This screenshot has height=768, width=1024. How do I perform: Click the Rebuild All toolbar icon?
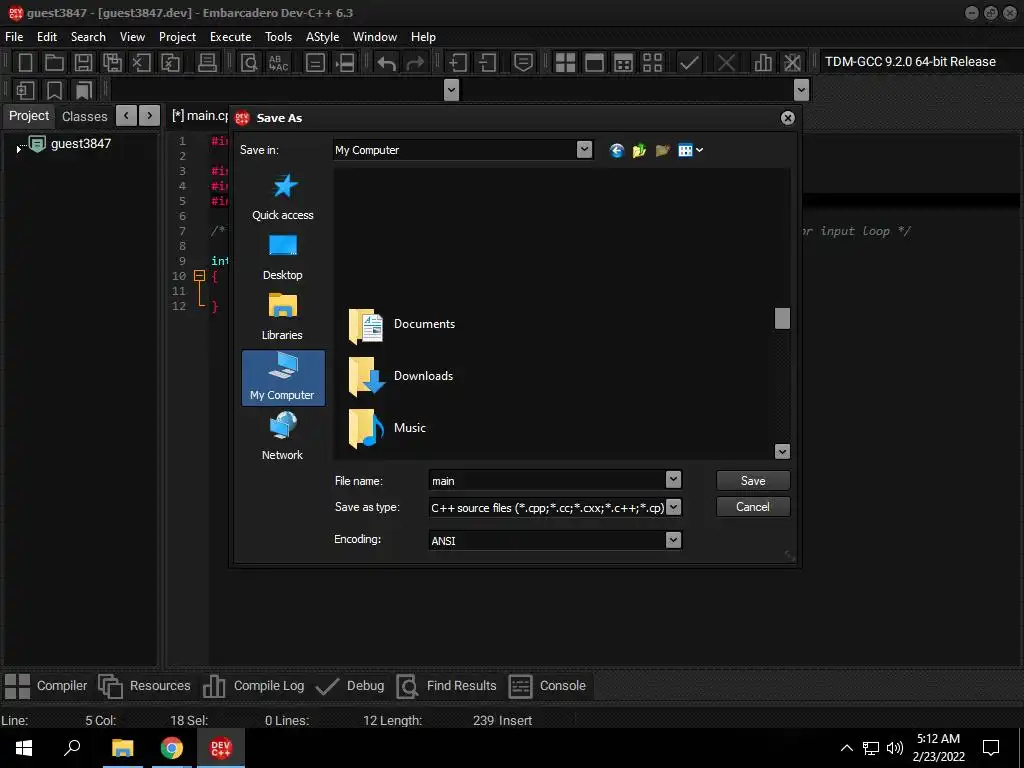point(652,63)
